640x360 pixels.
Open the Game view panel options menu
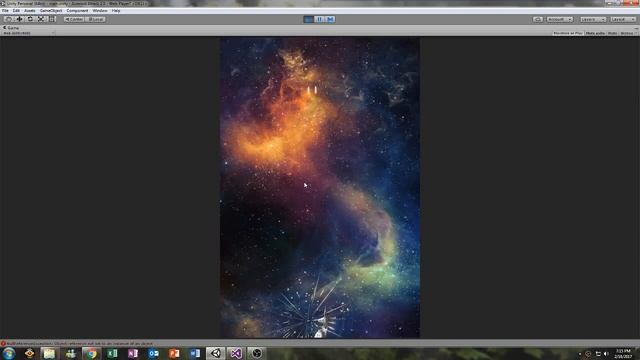coord(636,28)
